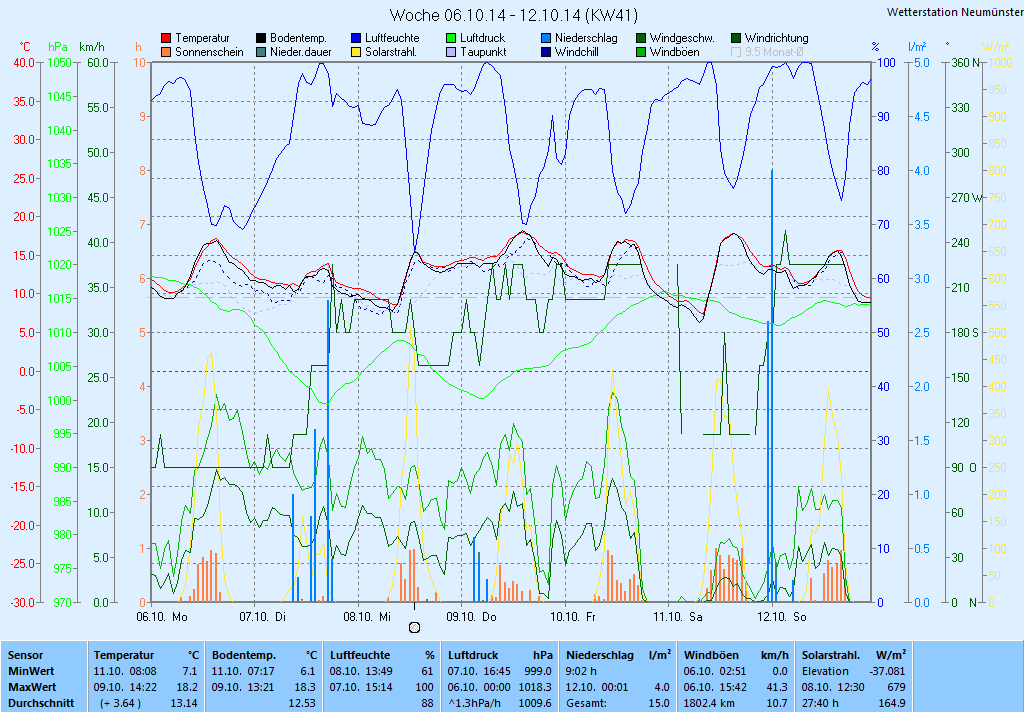Click the dark blue Windchill legend swatch

[546, 52]
